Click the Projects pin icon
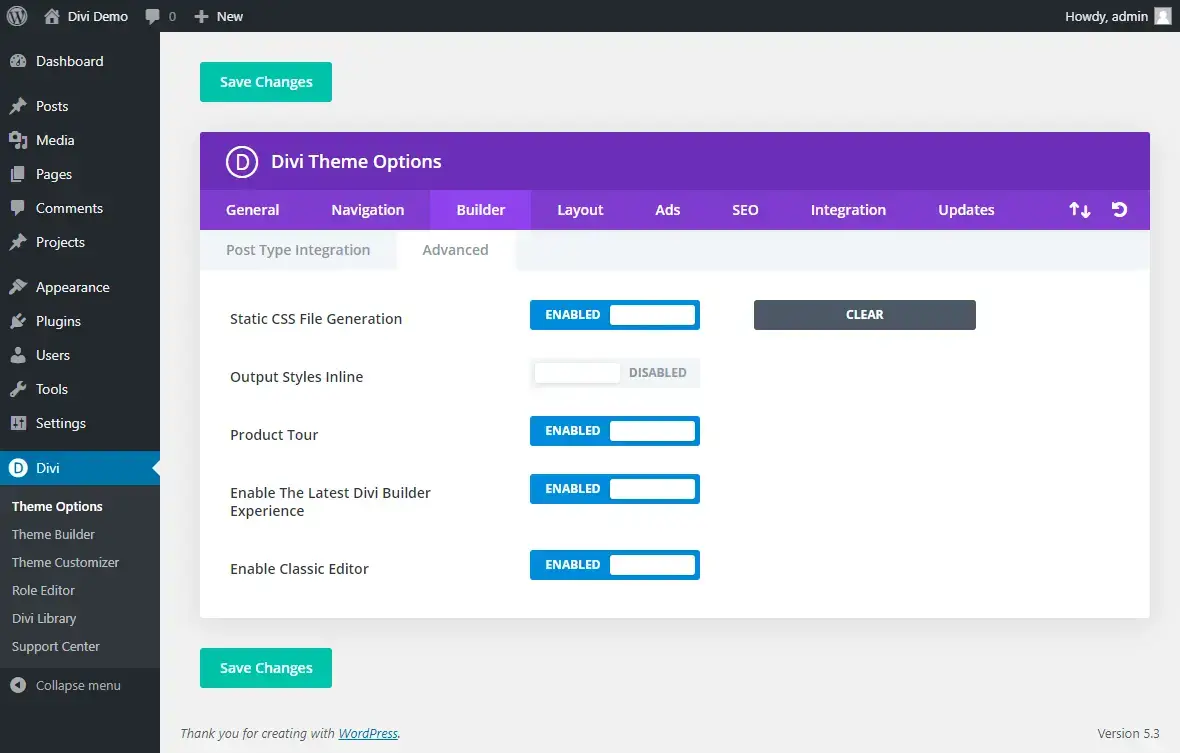 (18, 241)
